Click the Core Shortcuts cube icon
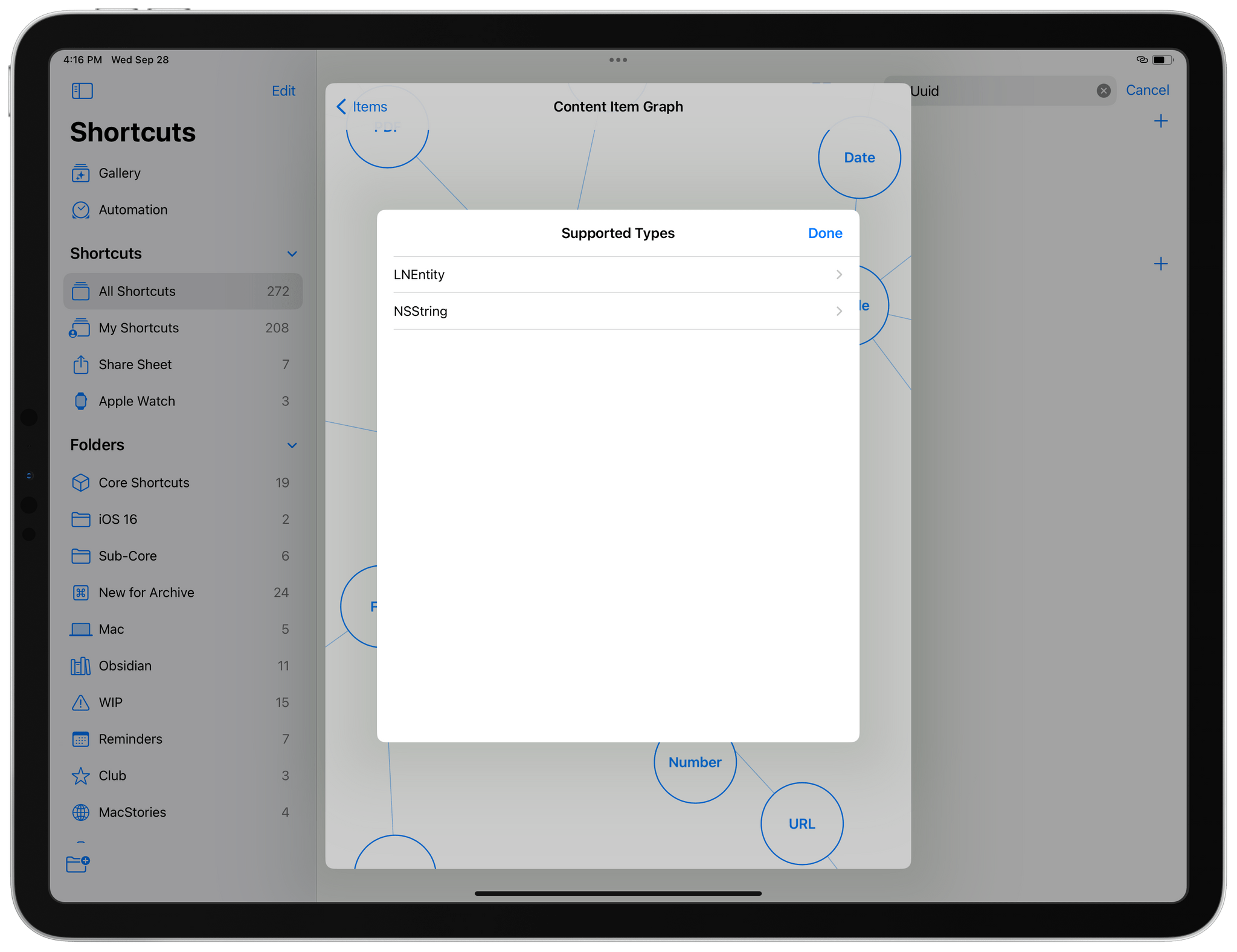The height and width of the screenshot is (952, 1237). pos(80,483)
